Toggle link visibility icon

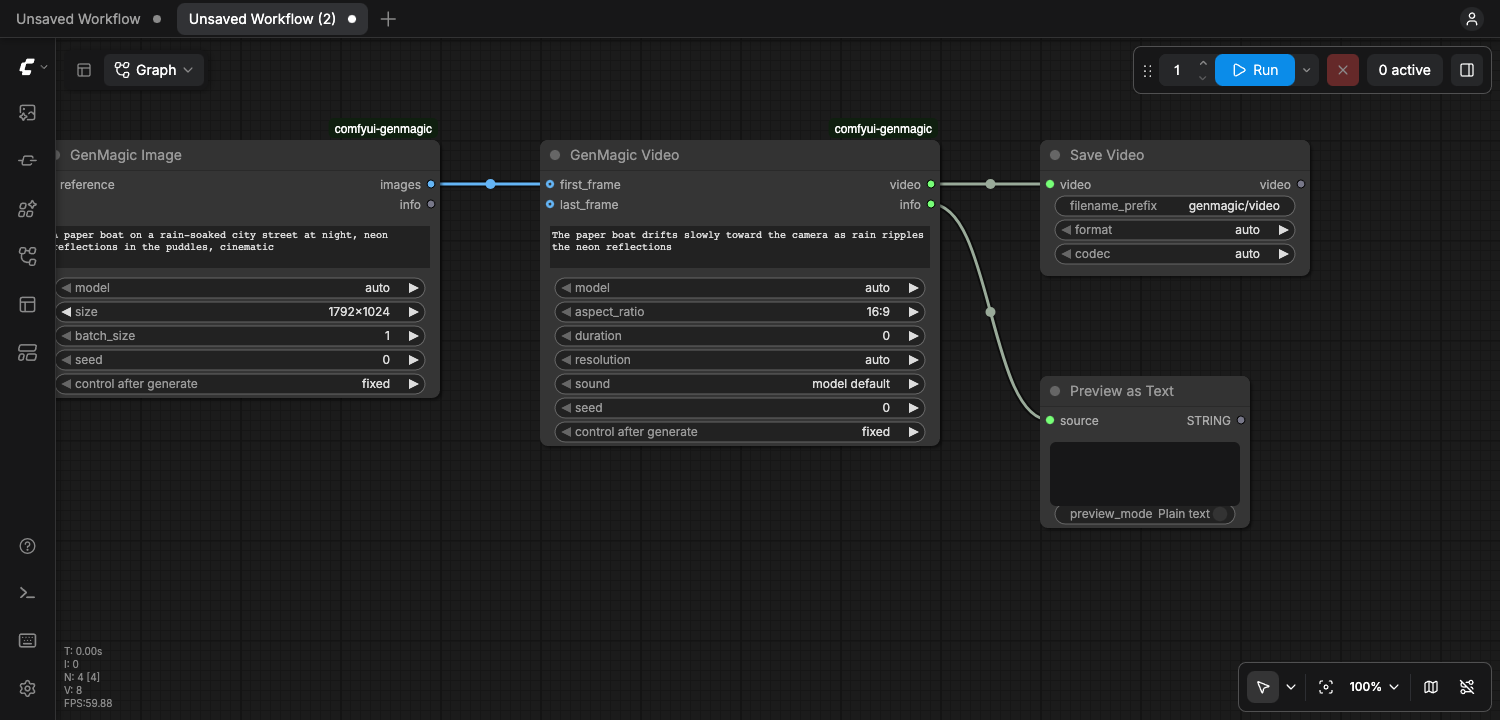coord(1467,687)
